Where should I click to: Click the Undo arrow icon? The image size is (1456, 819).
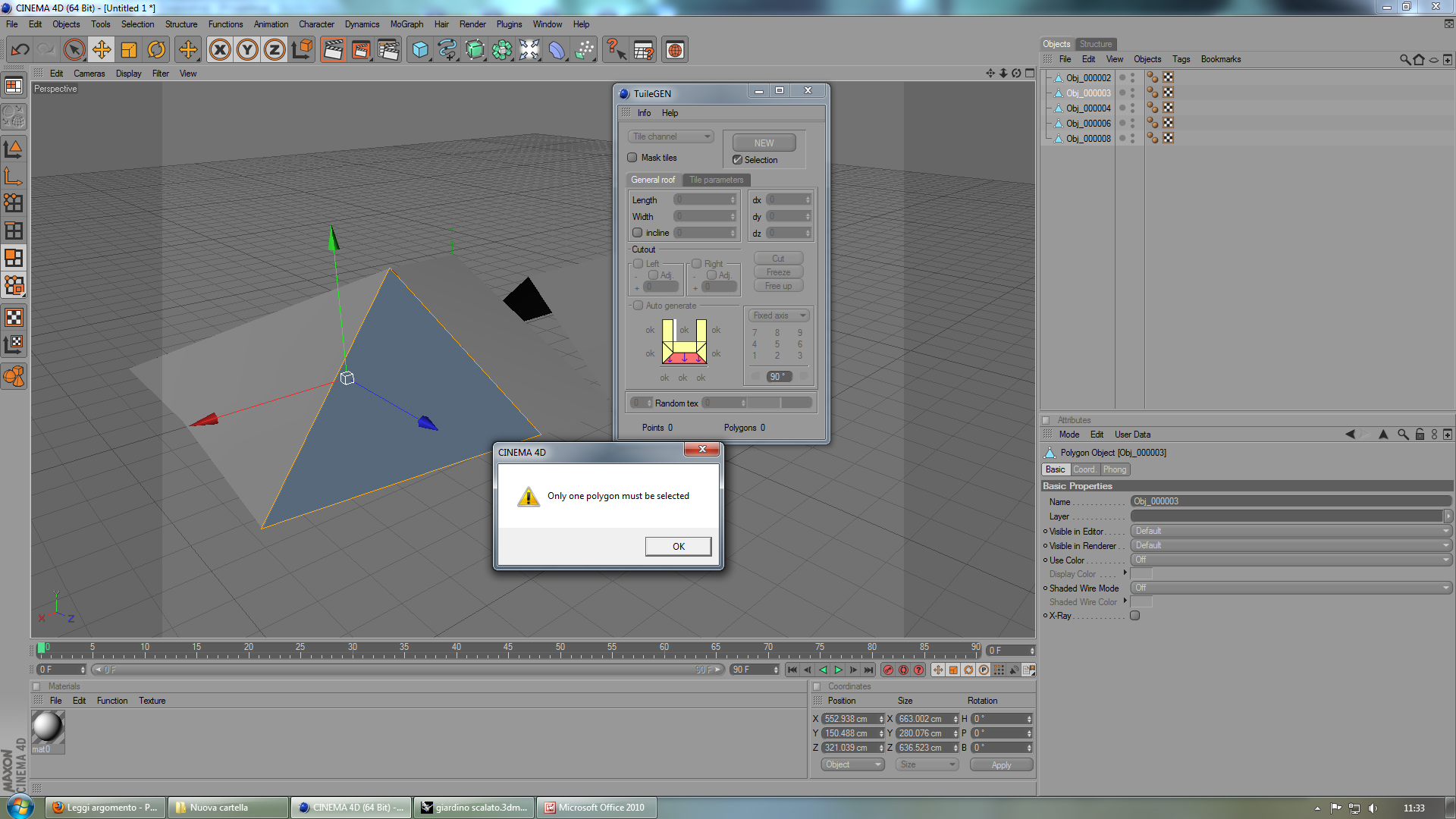point(20,50)
